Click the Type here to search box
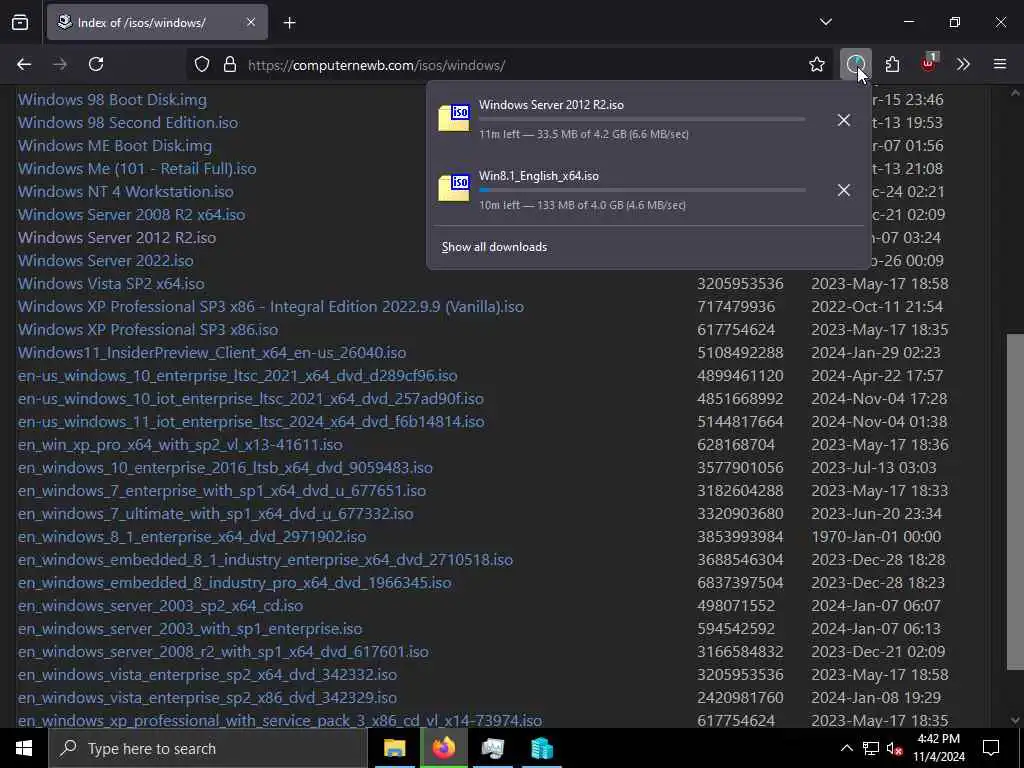 point(208,748)
